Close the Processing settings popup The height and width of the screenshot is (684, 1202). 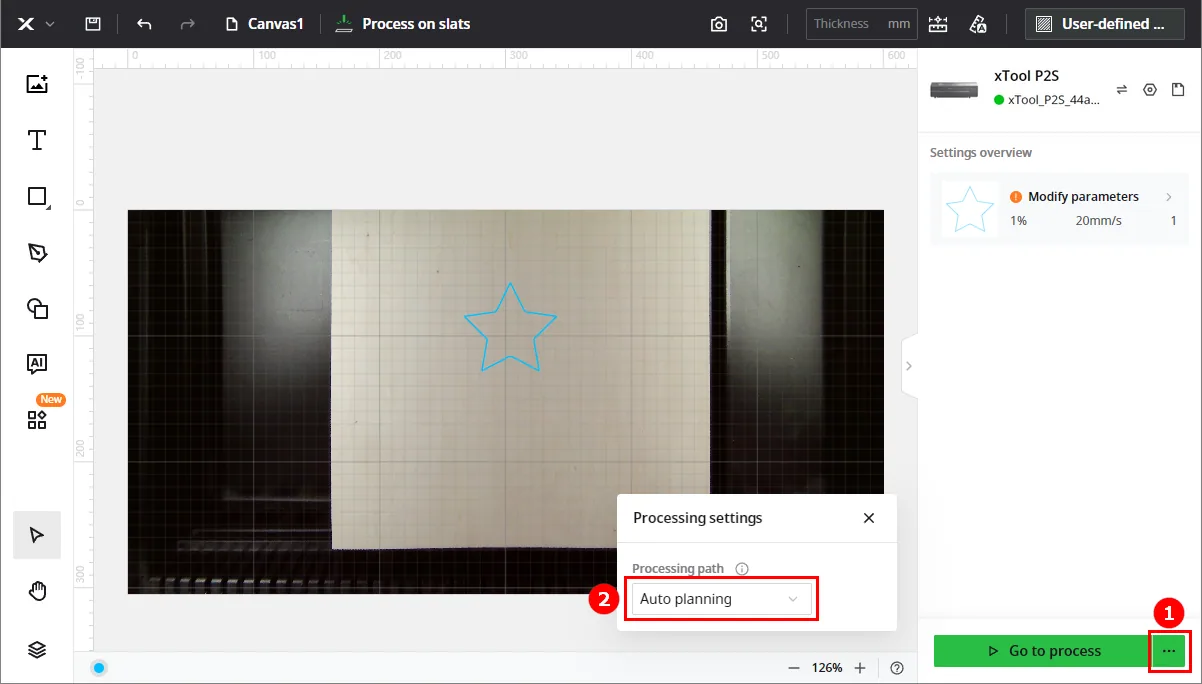click(869, 518)
